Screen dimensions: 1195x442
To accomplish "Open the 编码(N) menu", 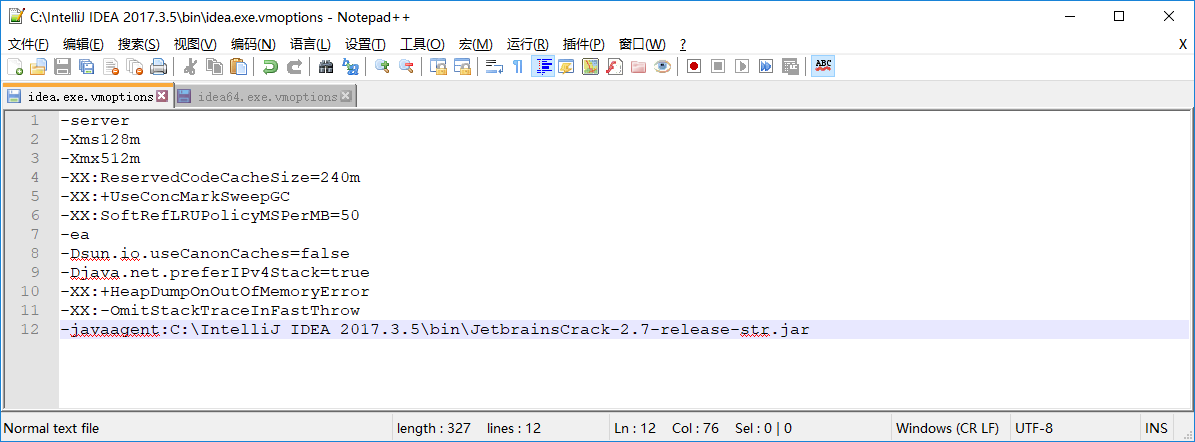I will coord(253,44).
